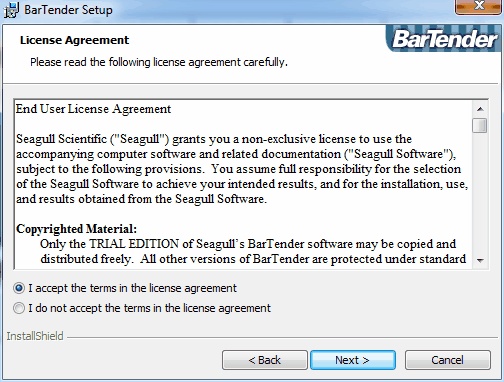
Task: Click the empty scrollbar track below the thumb
Action: coord(480,193)
